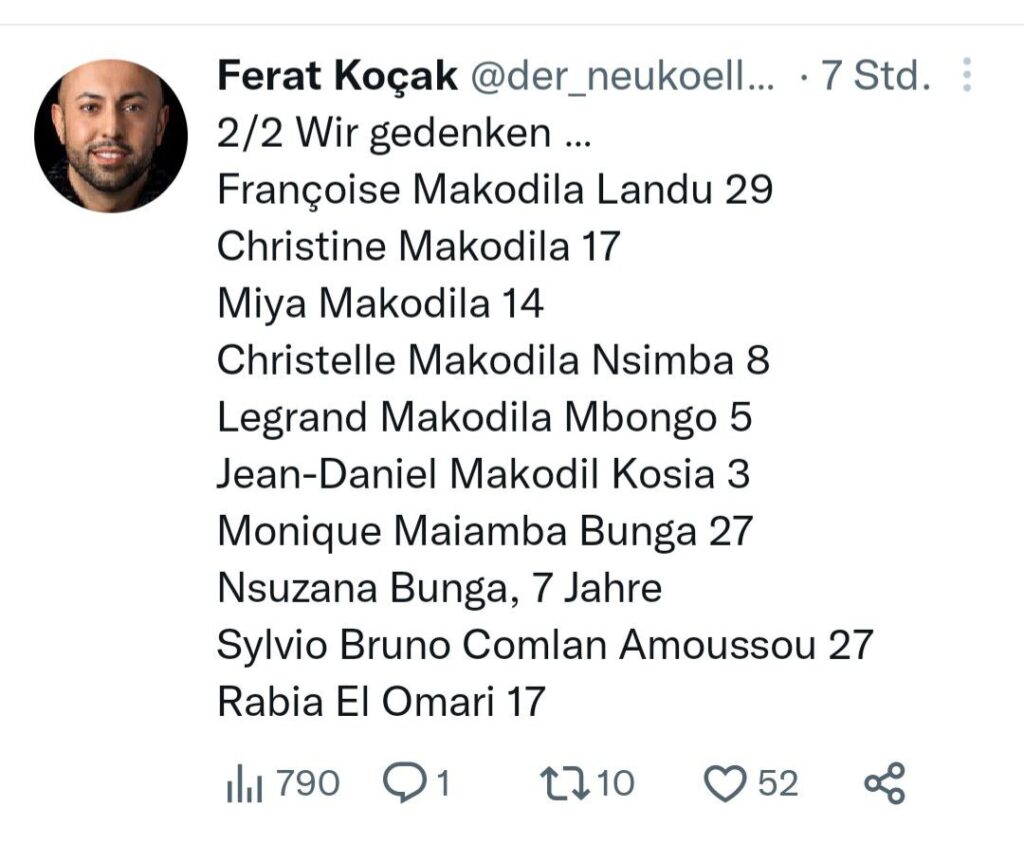Click the like count 52
1024x844 pixels.
click(x=778, y=783)
